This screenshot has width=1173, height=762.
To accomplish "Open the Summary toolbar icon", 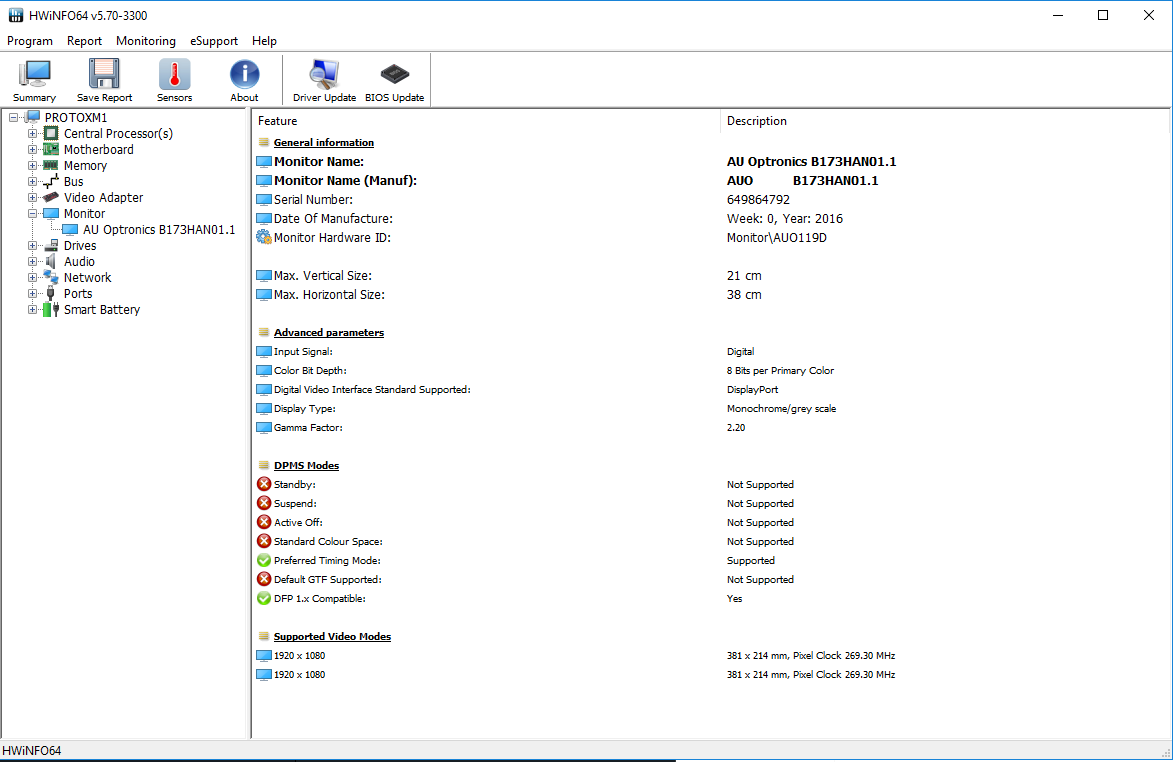I will pyautogui.click(x=34, y=80).
